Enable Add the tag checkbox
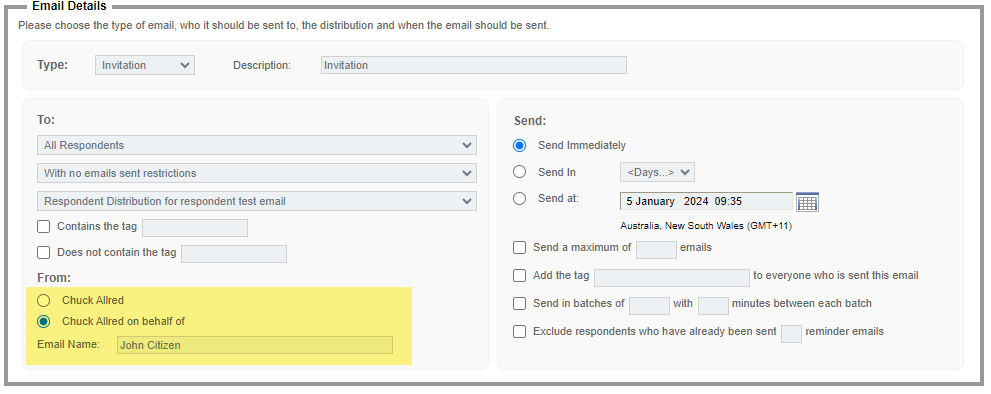This screenshot has width=991, height=394. point(520,276)
